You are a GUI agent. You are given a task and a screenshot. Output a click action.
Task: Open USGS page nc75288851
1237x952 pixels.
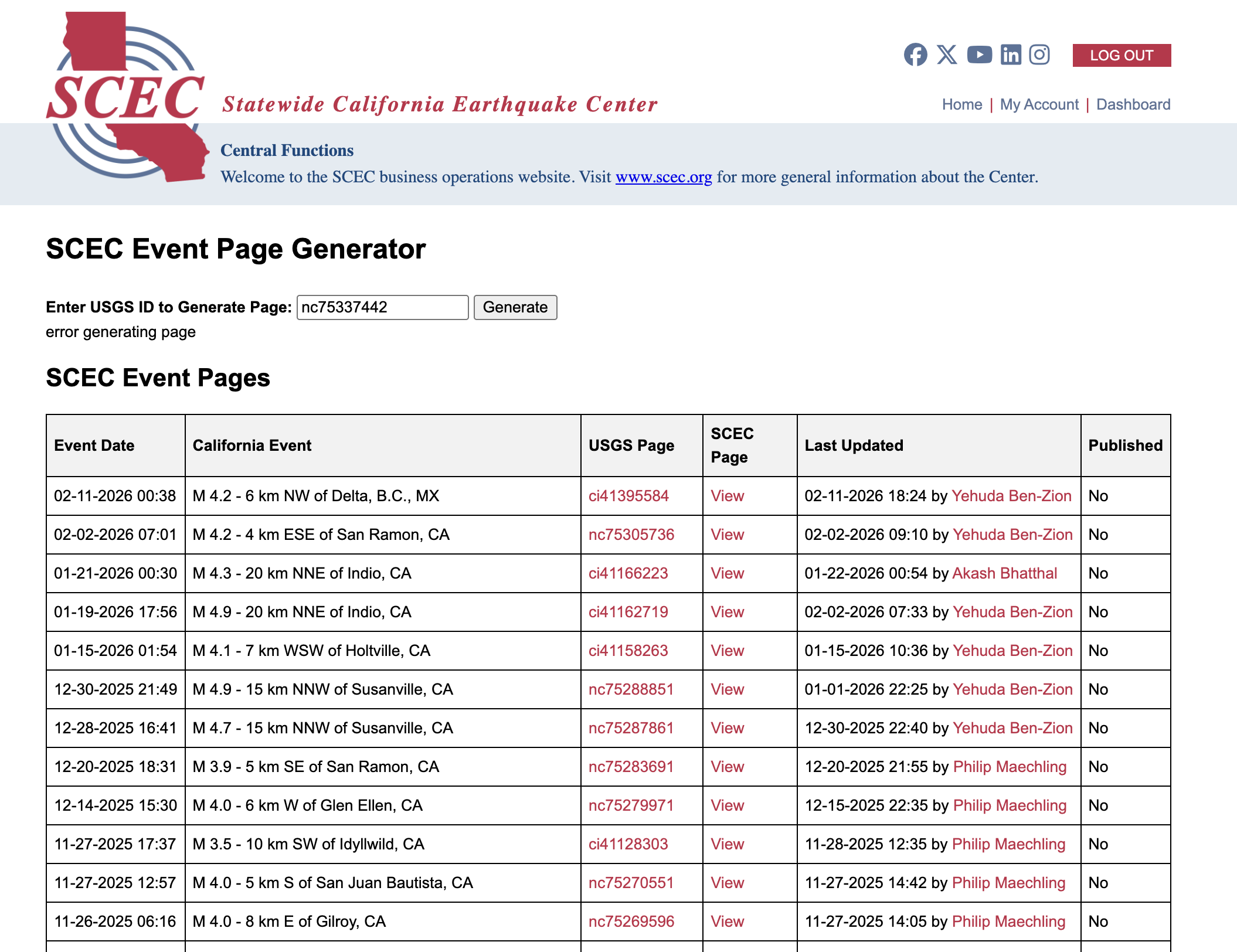click(631, 689)
